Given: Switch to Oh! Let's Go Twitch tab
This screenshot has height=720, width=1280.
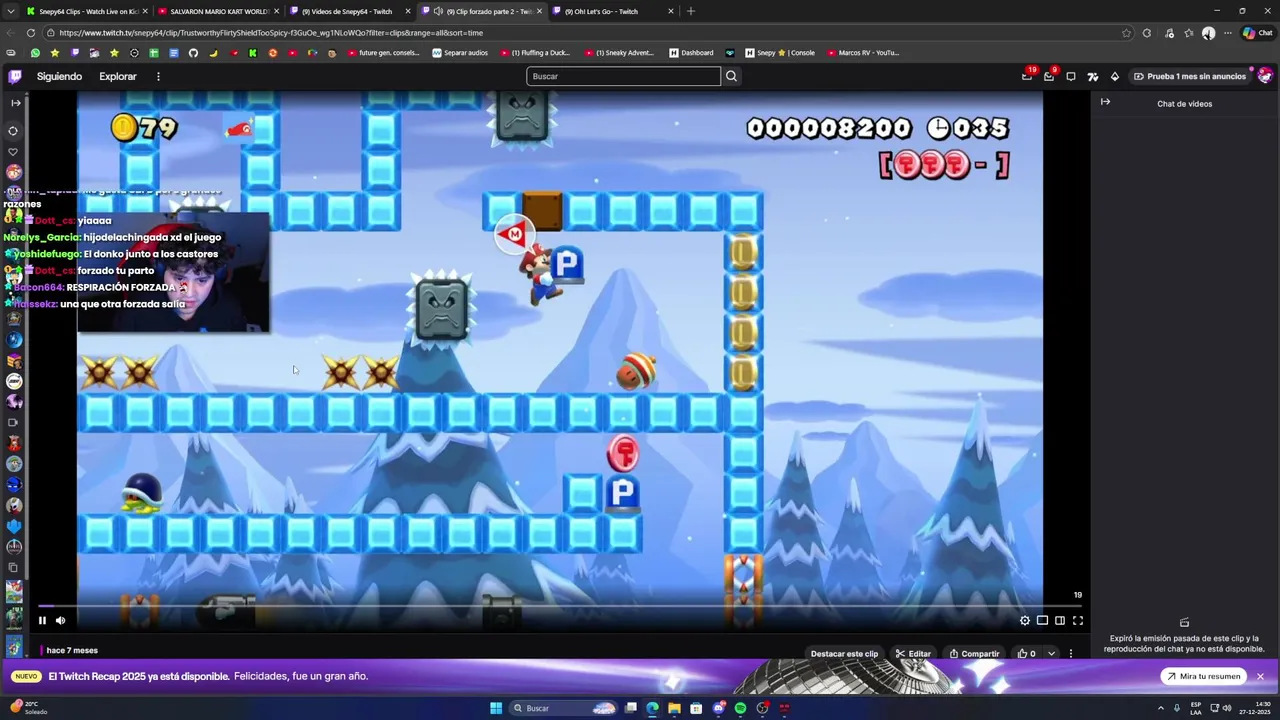Looking at the screenshot, I should [x=615, y=11].
